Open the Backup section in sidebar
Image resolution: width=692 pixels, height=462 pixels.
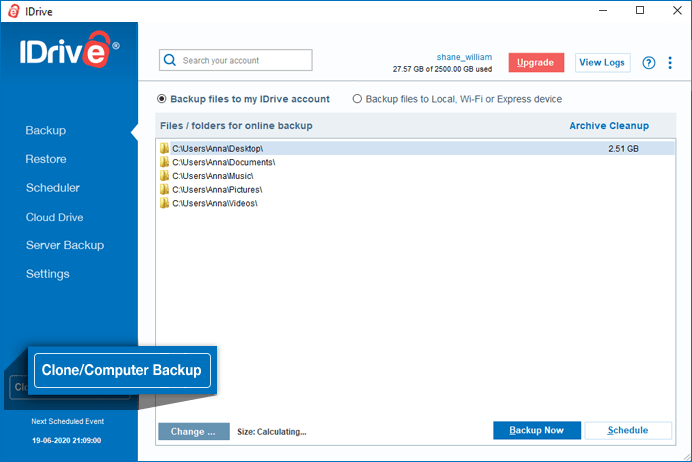pyautogui.click(x=45, y=130)
